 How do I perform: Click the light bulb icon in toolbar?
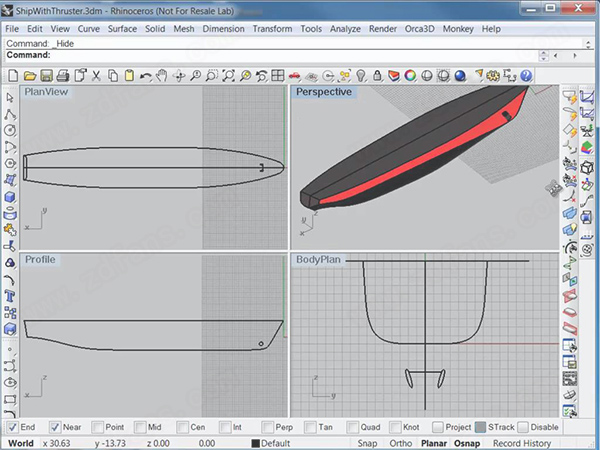(362, 75)
